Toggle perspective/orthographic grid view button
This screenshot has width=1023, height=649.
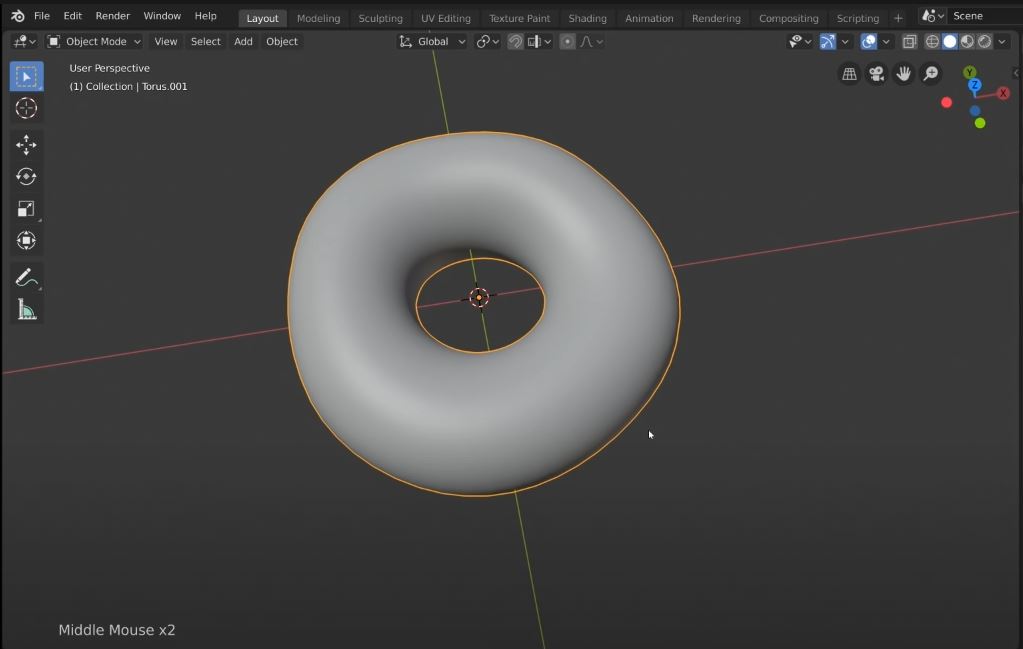[849, 74]
